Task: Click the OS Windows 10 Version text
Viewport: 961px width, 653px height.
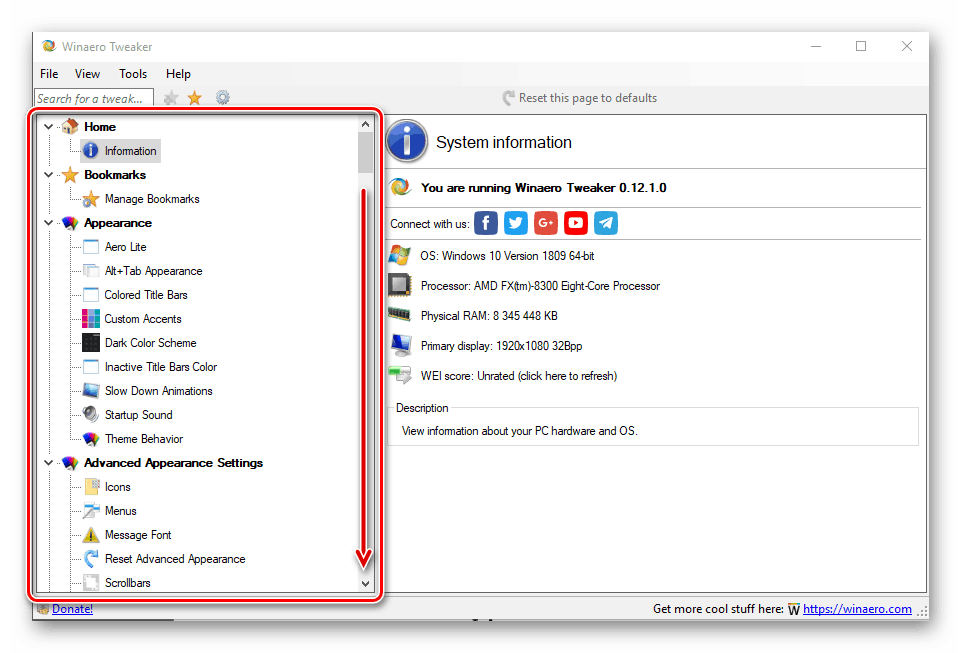Action: pos(507,256)
